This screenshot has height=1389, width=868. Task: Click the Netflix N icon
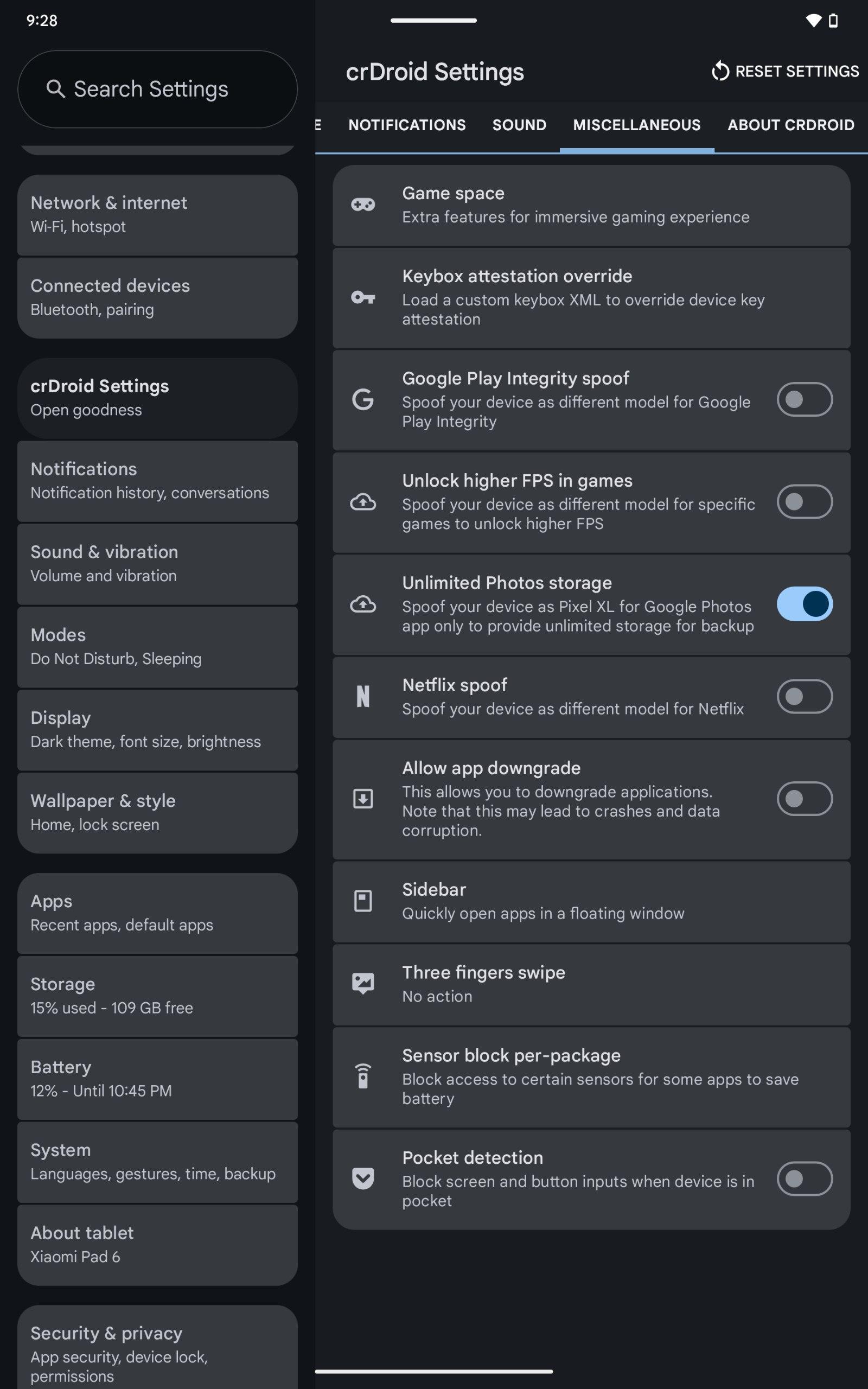pyautogui.click(x=363, y=696)
